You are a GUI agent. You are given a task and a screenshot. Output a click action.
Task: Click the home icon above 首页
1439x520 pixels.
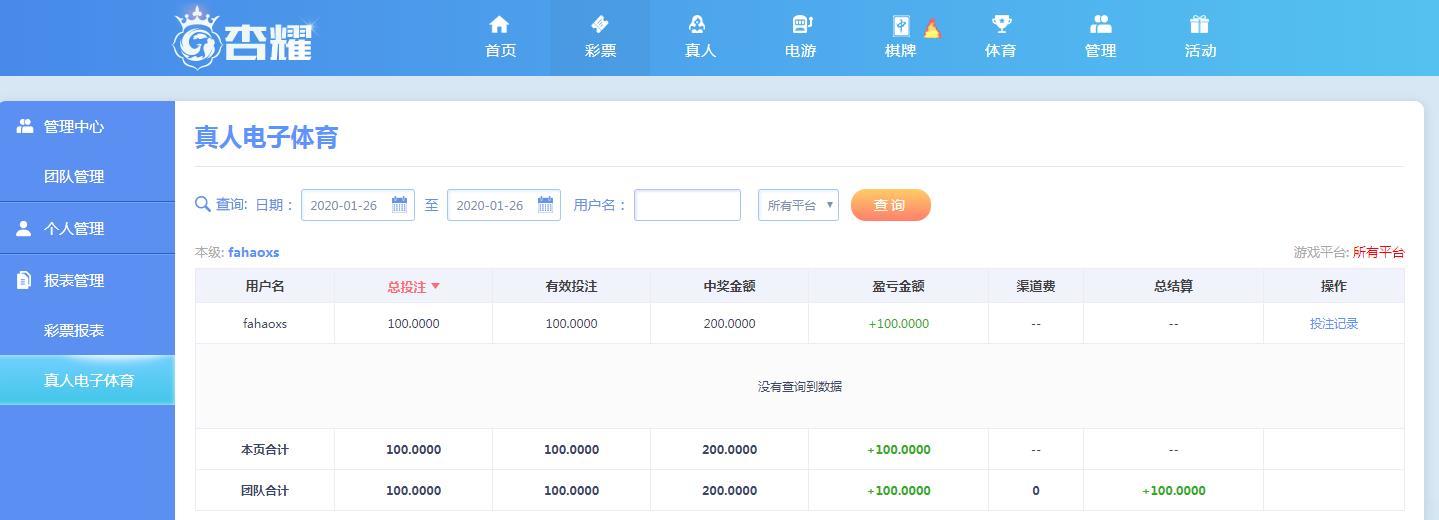[x=499, y=24]
